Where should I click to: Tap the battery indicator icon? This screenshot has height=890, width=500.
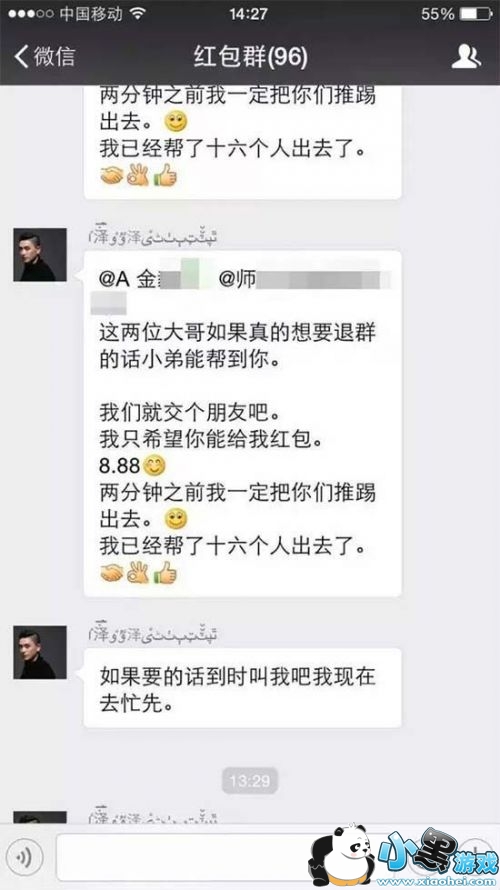pos(474,14)
